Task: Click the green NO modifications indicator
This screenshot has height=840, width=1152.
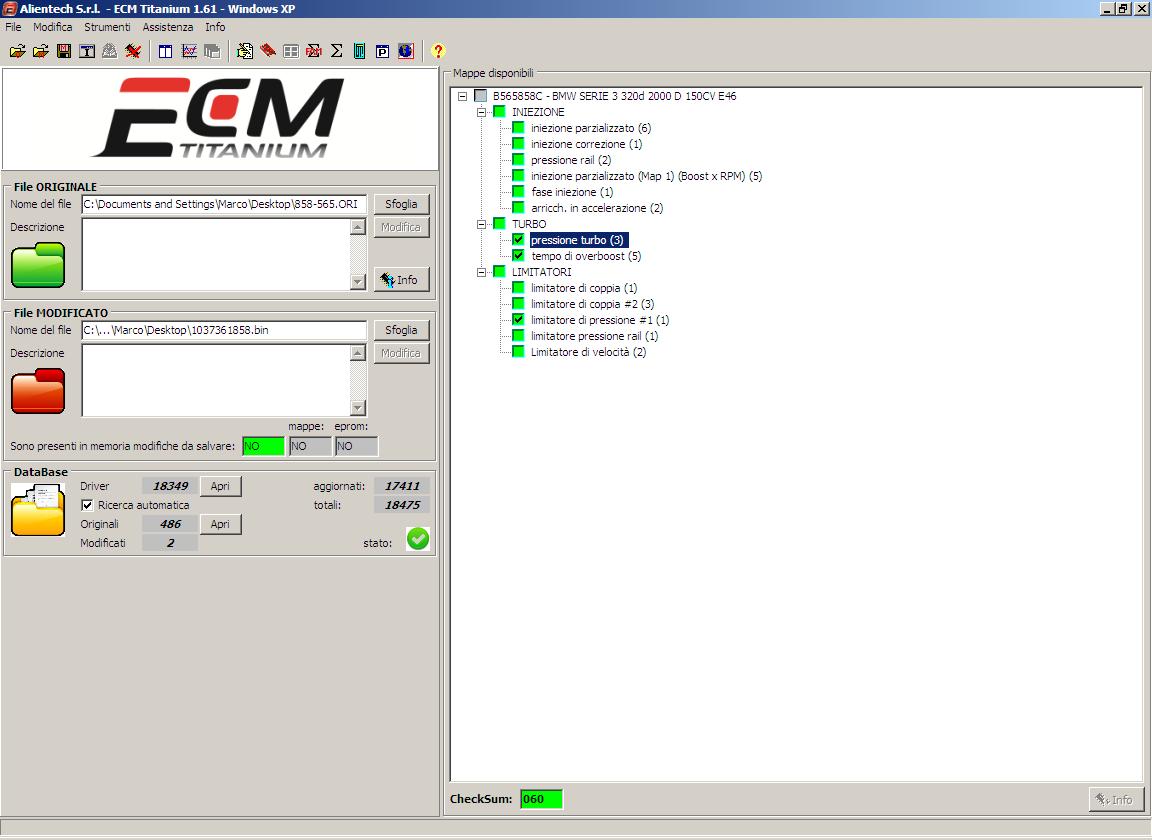Action: tap(263, 446)
